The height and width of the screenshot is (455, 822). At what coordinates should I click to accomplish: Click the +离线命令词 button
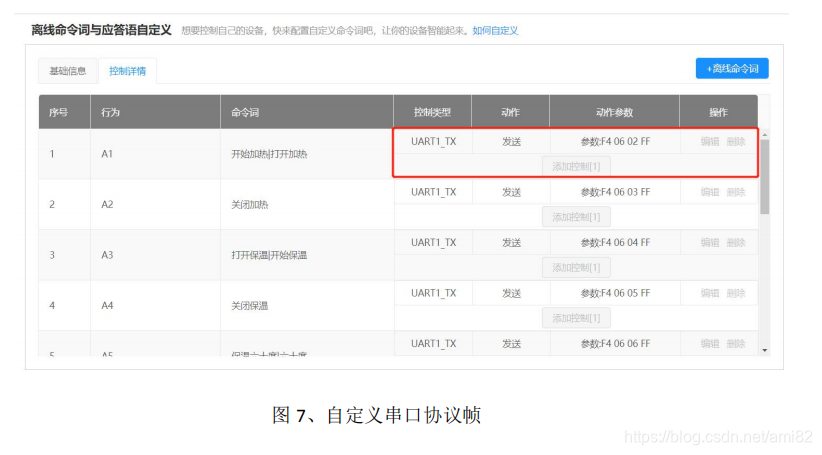coord(732,68)
